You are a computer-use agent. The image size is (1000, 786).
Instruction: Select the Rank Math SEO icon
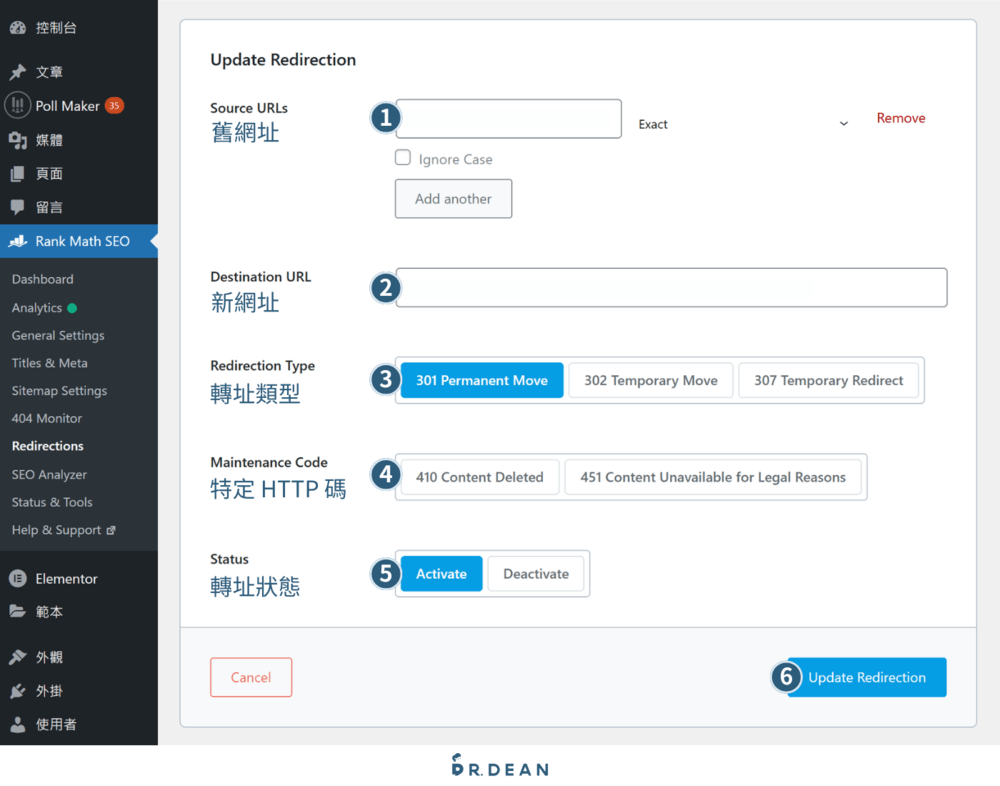click(x=16, y=241)
